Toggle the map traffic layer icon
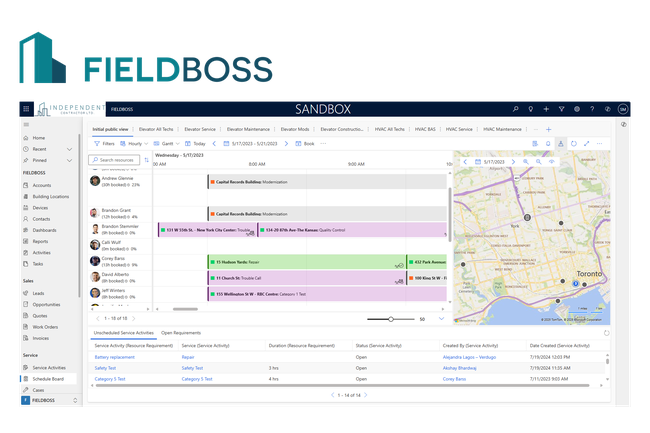Screen dimensions: 650x433 (x=551, y=162)
